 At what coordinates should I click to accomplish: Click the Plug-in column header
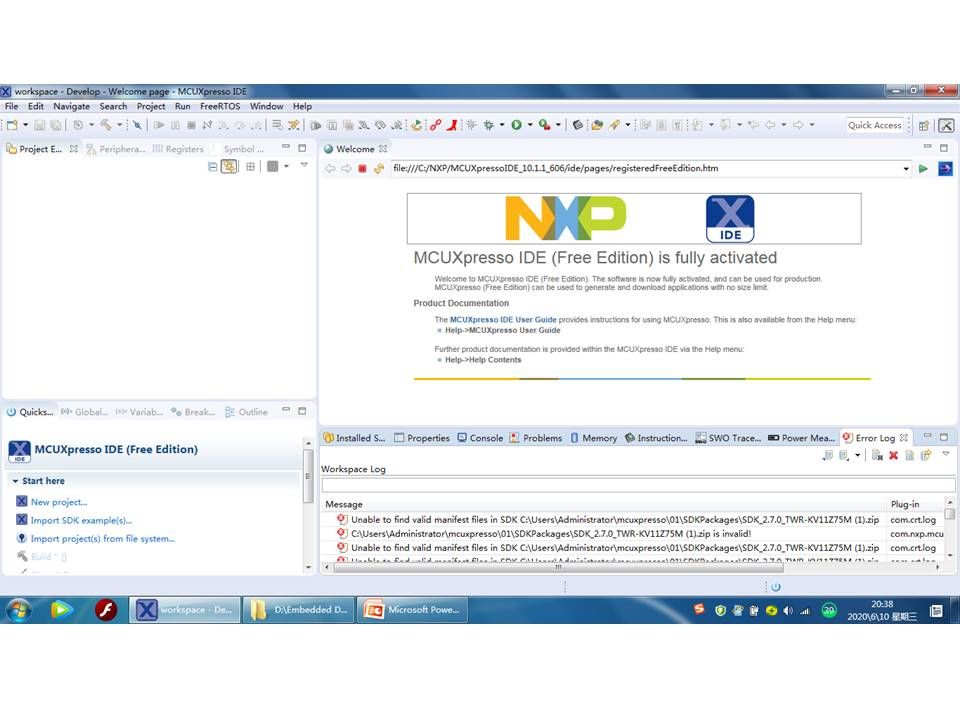[915, 504]
